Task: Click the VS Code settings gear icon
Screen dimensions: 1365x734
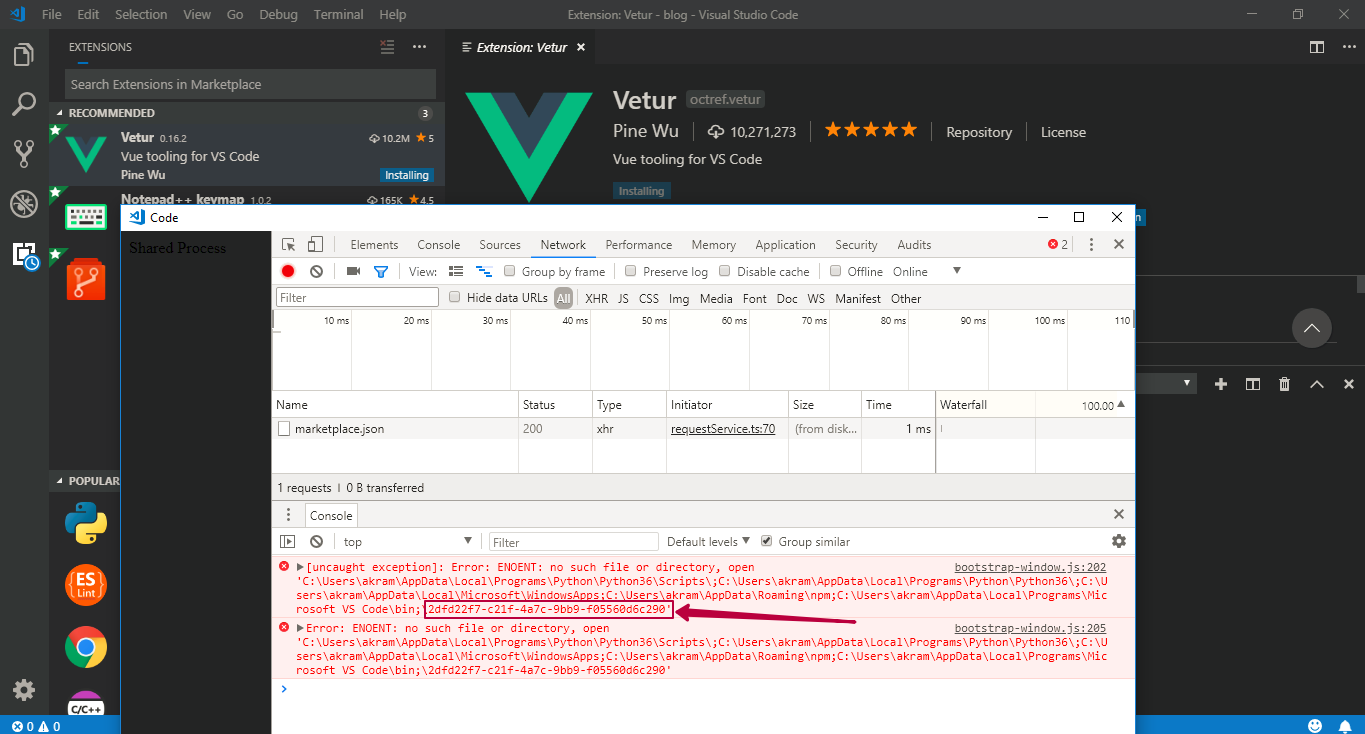Action: [23, 689]
